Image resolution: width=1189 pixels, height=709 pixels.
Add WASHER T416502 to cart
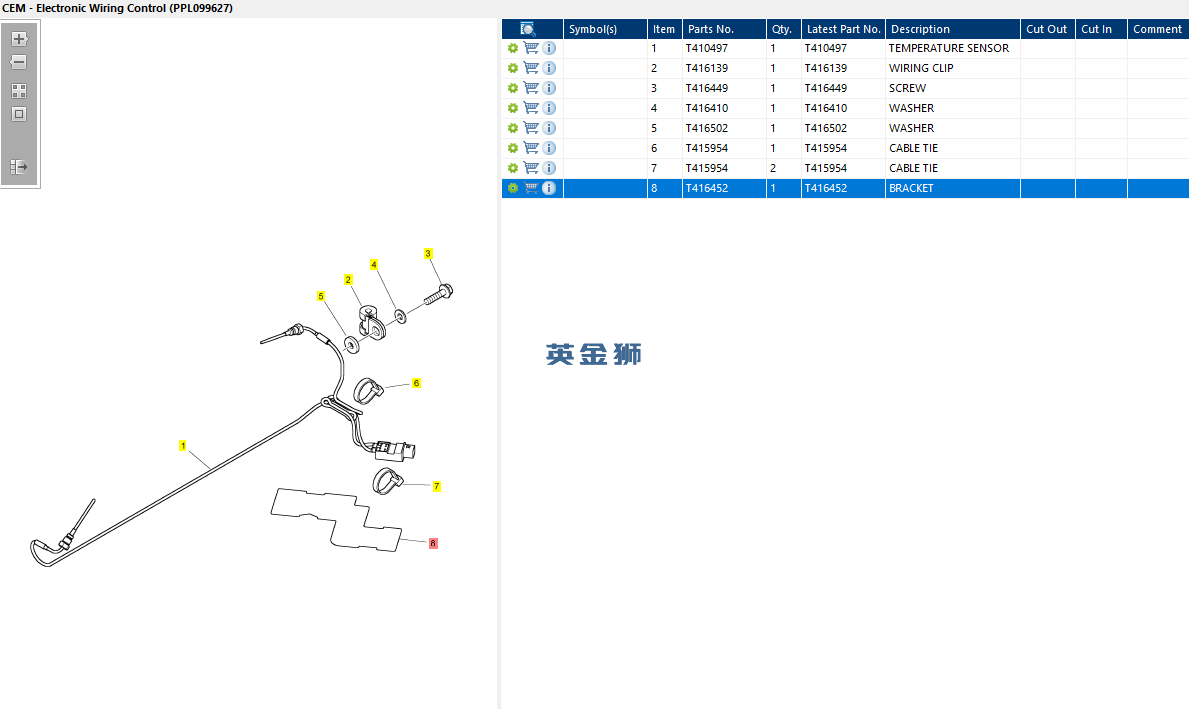531,127
